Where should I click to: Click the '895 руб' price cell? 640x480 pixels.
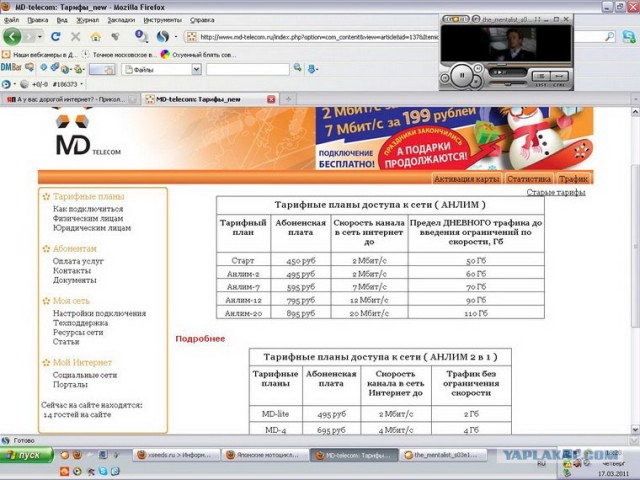click(x=301, y=313)
